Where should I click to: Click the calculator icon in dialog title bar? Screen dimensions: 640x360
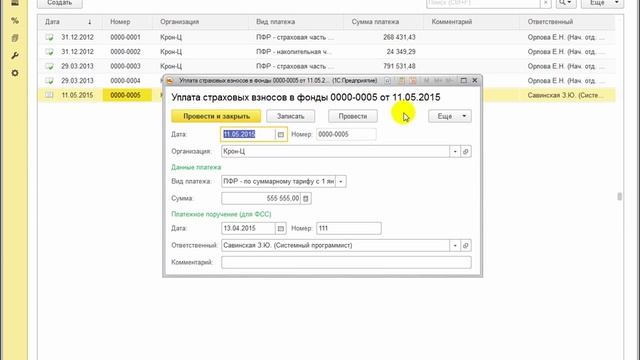tap(402, 81)
